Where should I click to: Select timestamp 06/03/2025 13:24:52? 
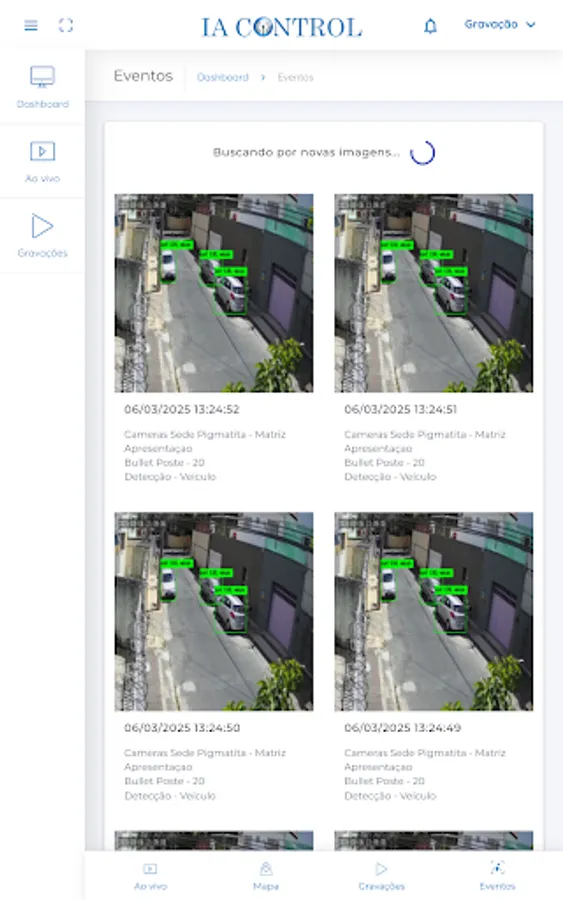182,409
